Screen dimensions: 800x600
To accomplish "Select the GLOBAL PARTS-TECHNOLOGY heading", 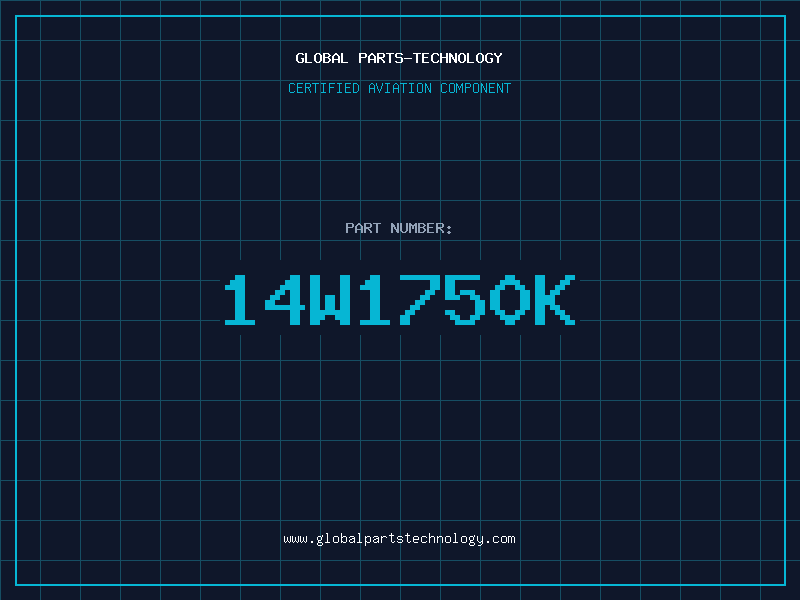I will tap(399, 58).
